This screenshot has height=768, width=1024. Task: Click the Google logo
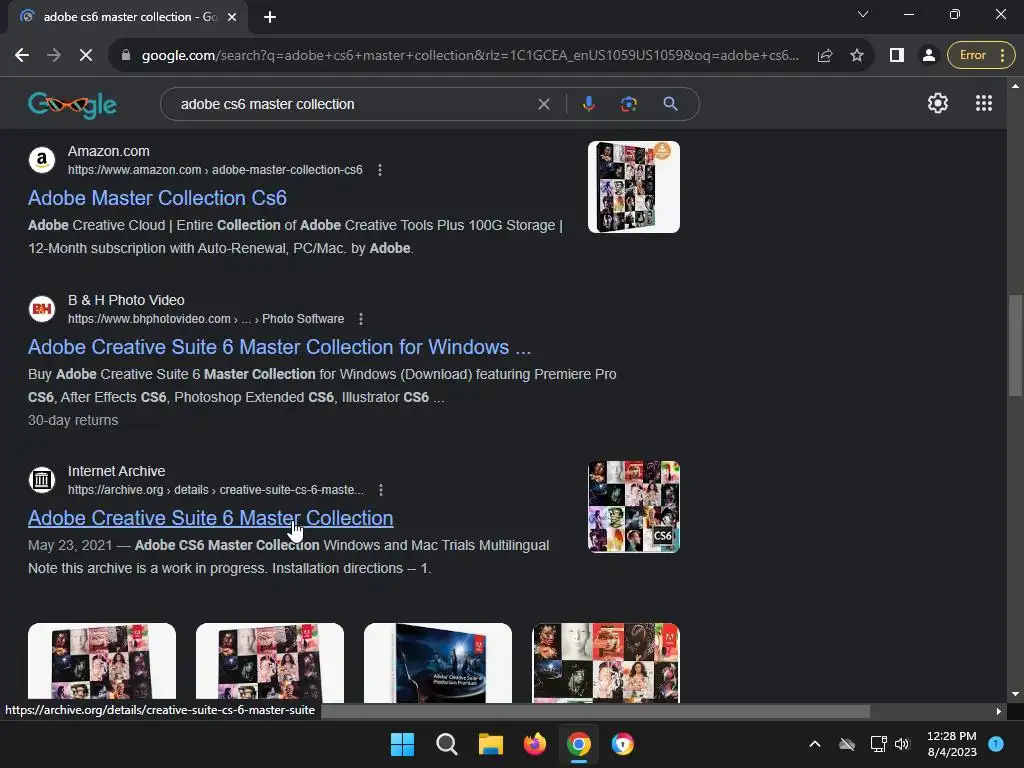click(x=72, y=104)
